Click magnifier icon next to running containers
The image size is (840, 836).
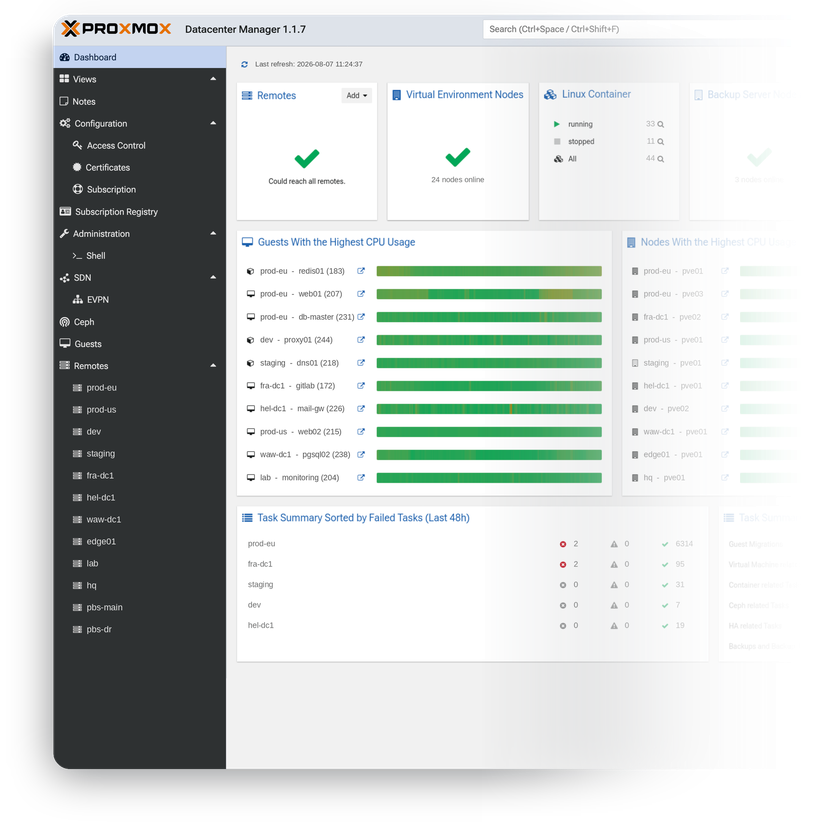[x=661, y=124]
